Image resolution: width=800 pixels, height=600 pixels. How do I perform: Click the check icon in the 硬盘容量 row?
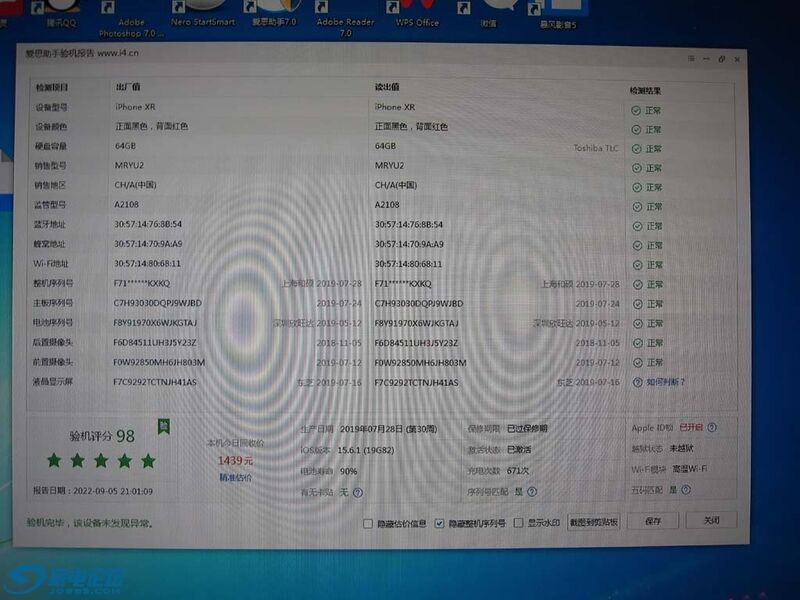point(636,149)
